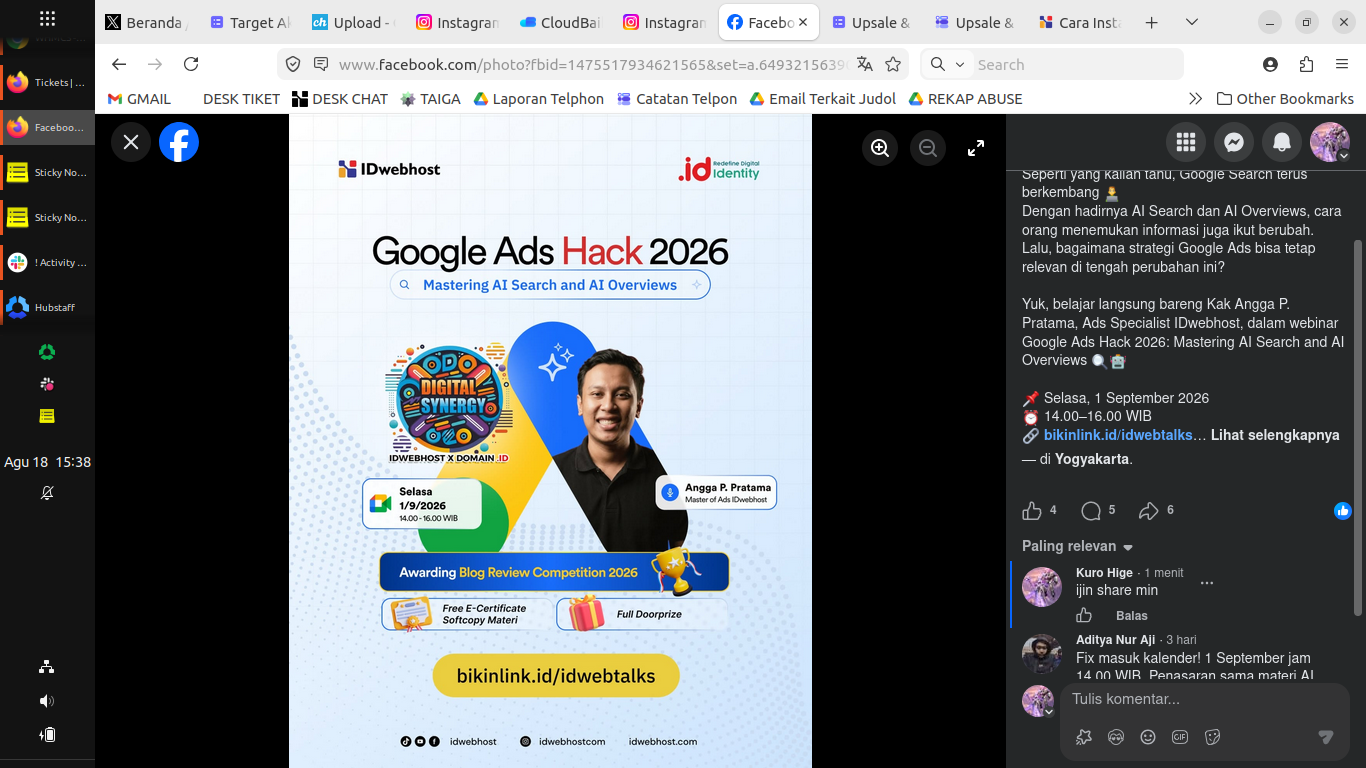Reload the current page

click(191, 64)
